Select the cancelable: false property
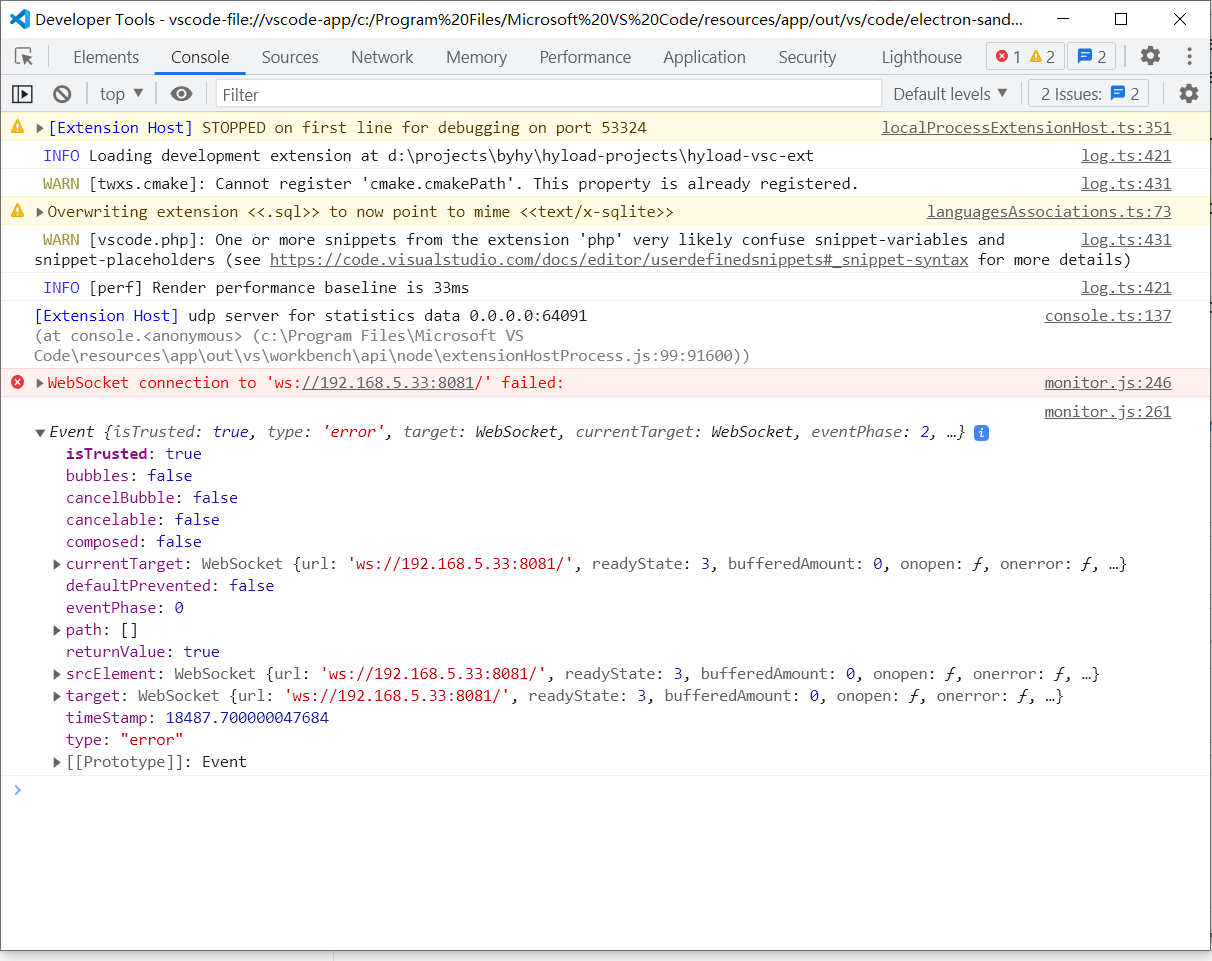The height and width of the screenshot is (961, 1212). click(143, 520)
